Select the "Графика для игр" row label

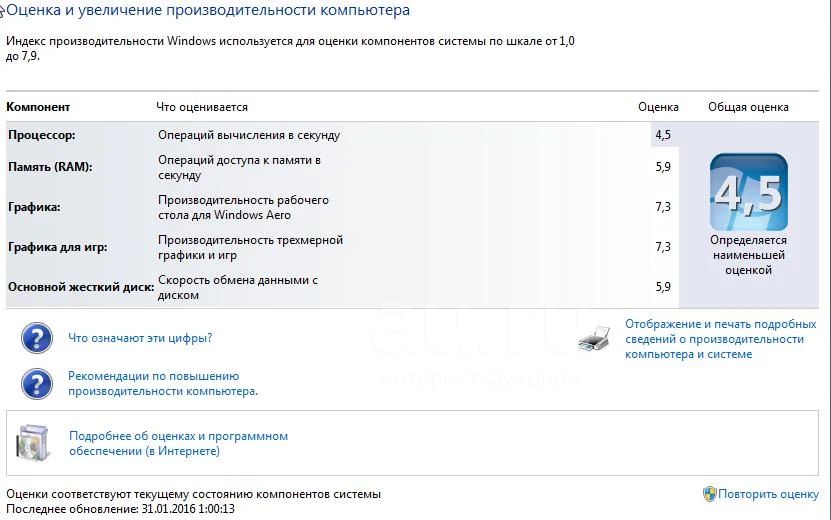pos(57,247)
